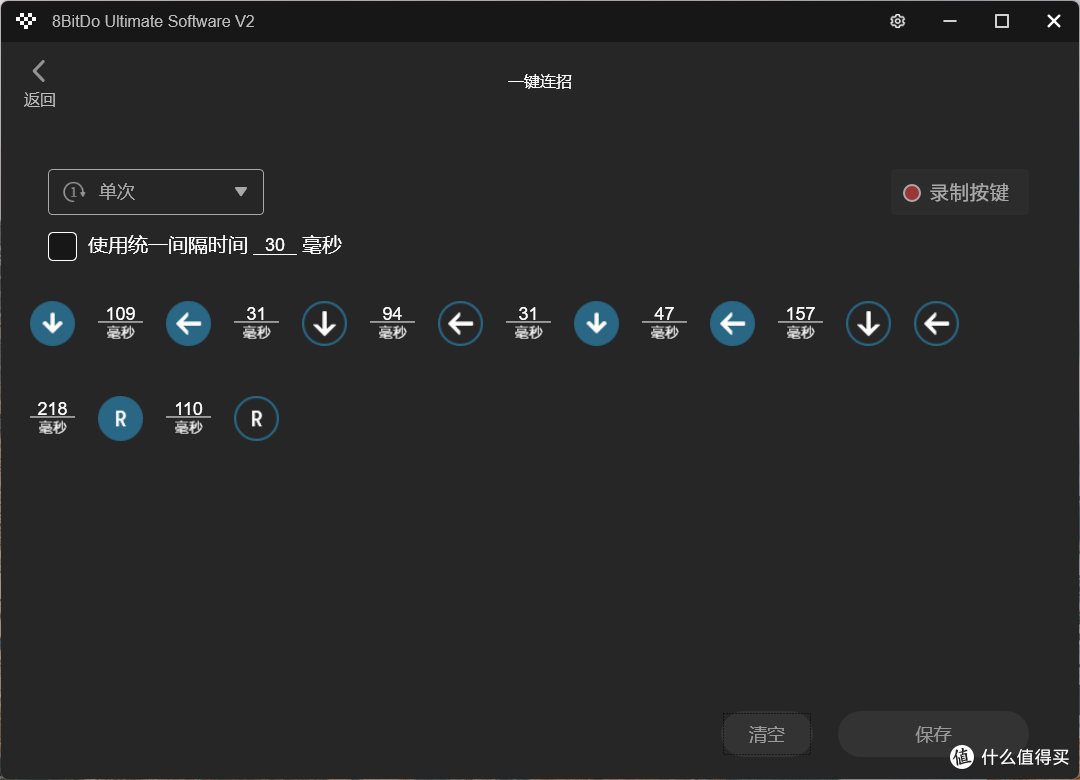
Task: Select the filled left arrow before 157 毫秒
Action: click(732, 323)
